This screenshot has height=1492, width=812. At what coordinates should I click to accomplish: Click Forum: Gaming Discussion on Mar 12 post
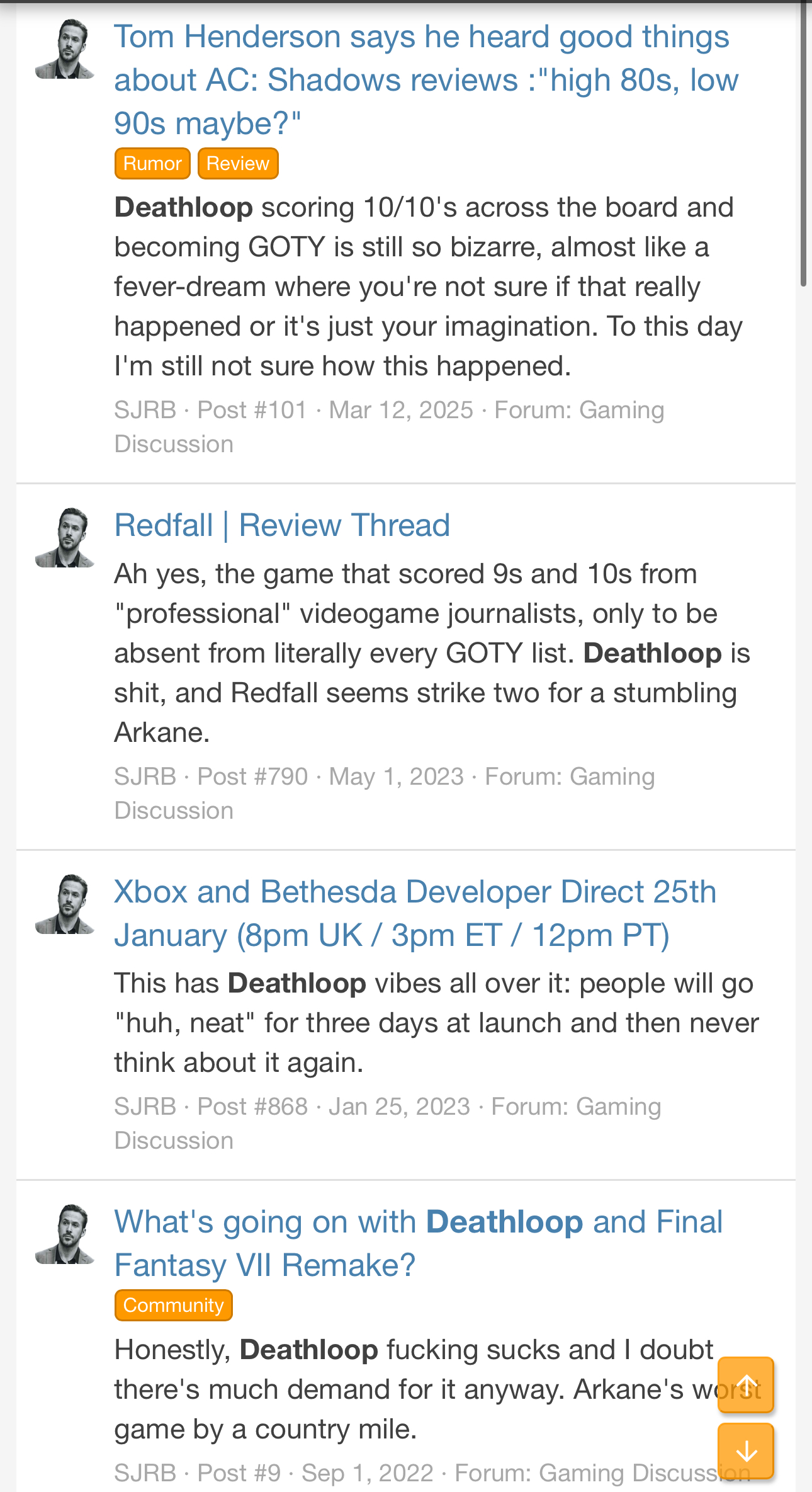click(389, 427)
